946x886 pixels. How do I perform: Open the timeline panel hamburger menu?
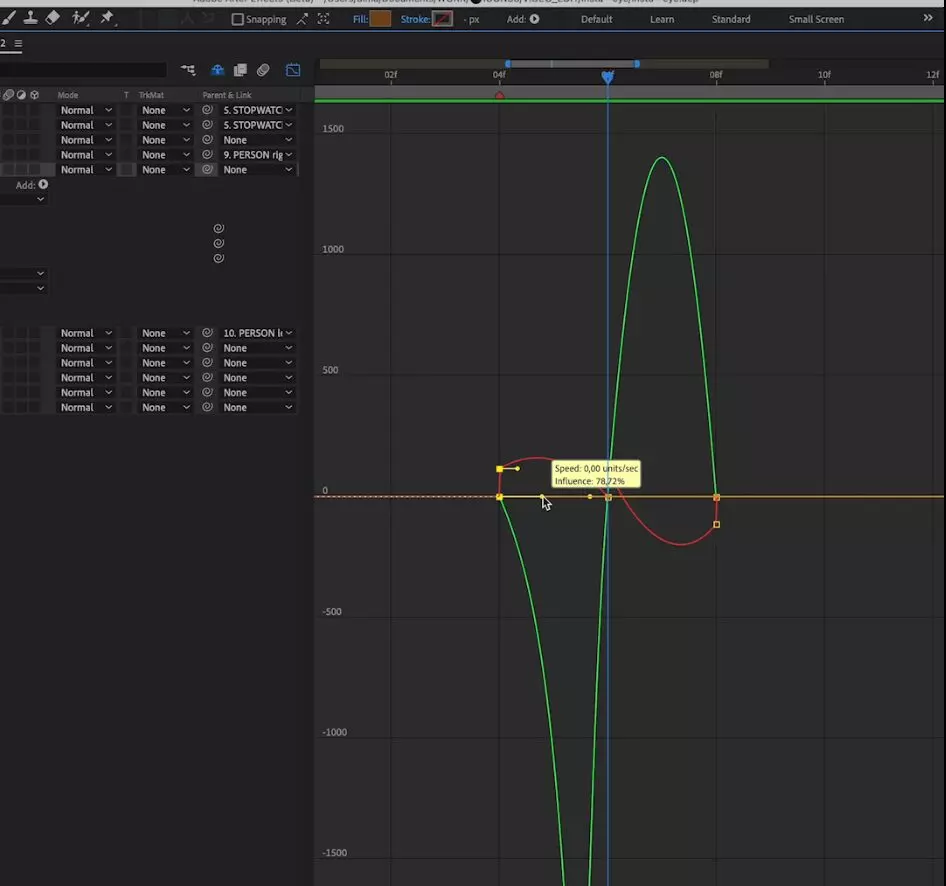point(18,43)
